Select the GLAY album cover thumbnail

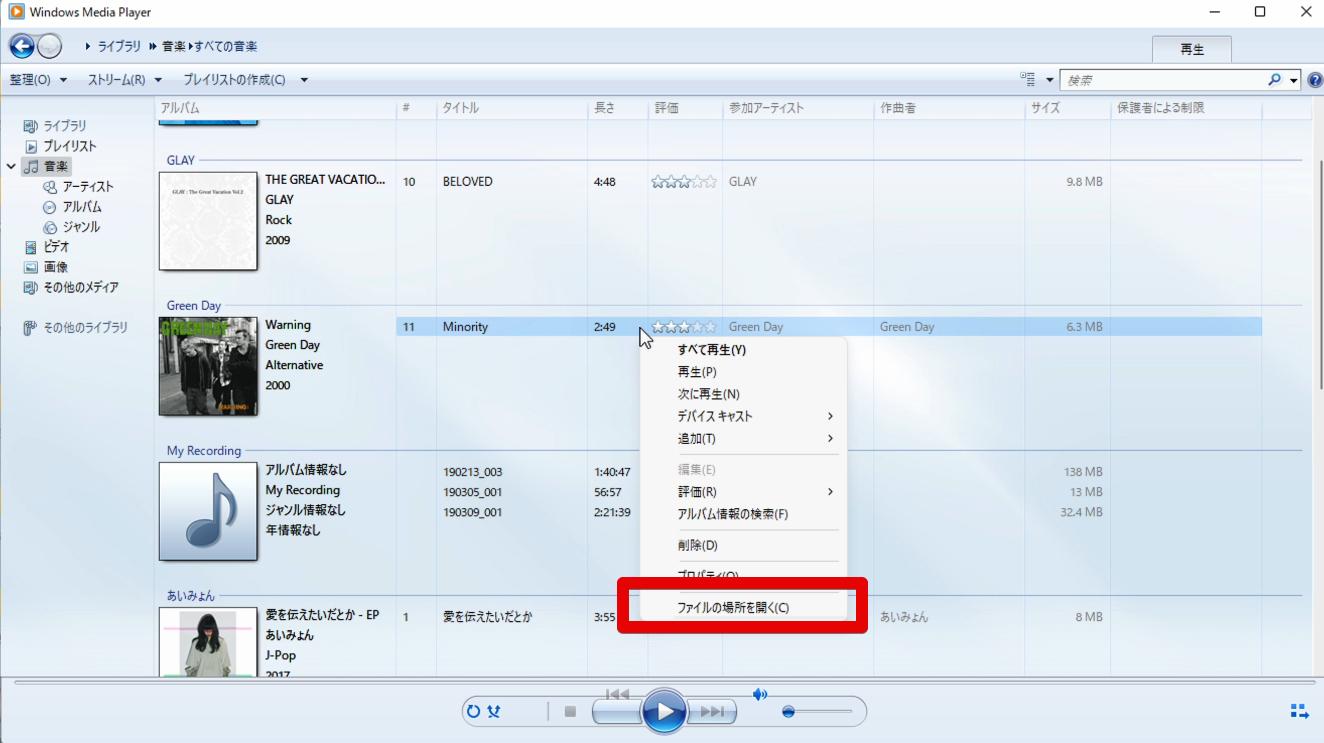[208, 221]
